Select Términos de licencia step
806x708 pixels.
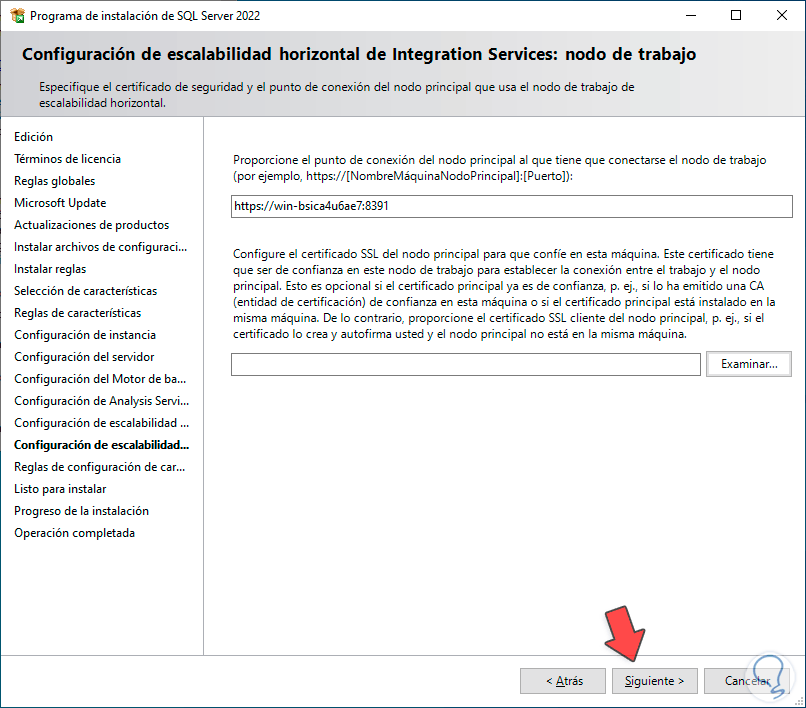(67, 159)
